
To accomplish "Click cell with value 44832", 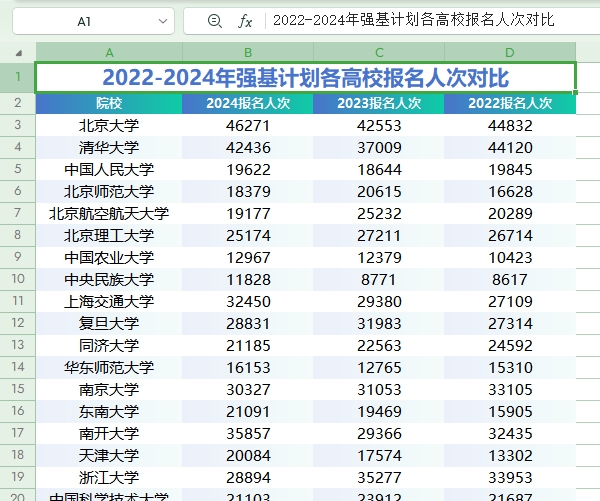I will [510, 126].
